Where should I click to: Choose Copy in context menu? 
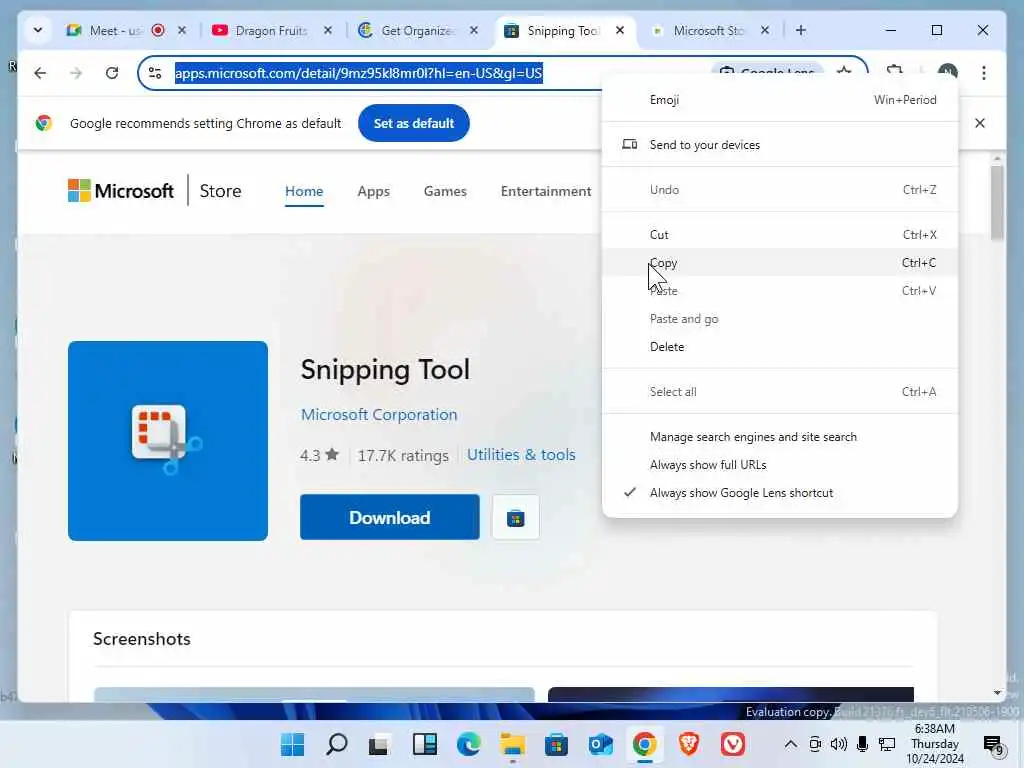click(780, 263)
